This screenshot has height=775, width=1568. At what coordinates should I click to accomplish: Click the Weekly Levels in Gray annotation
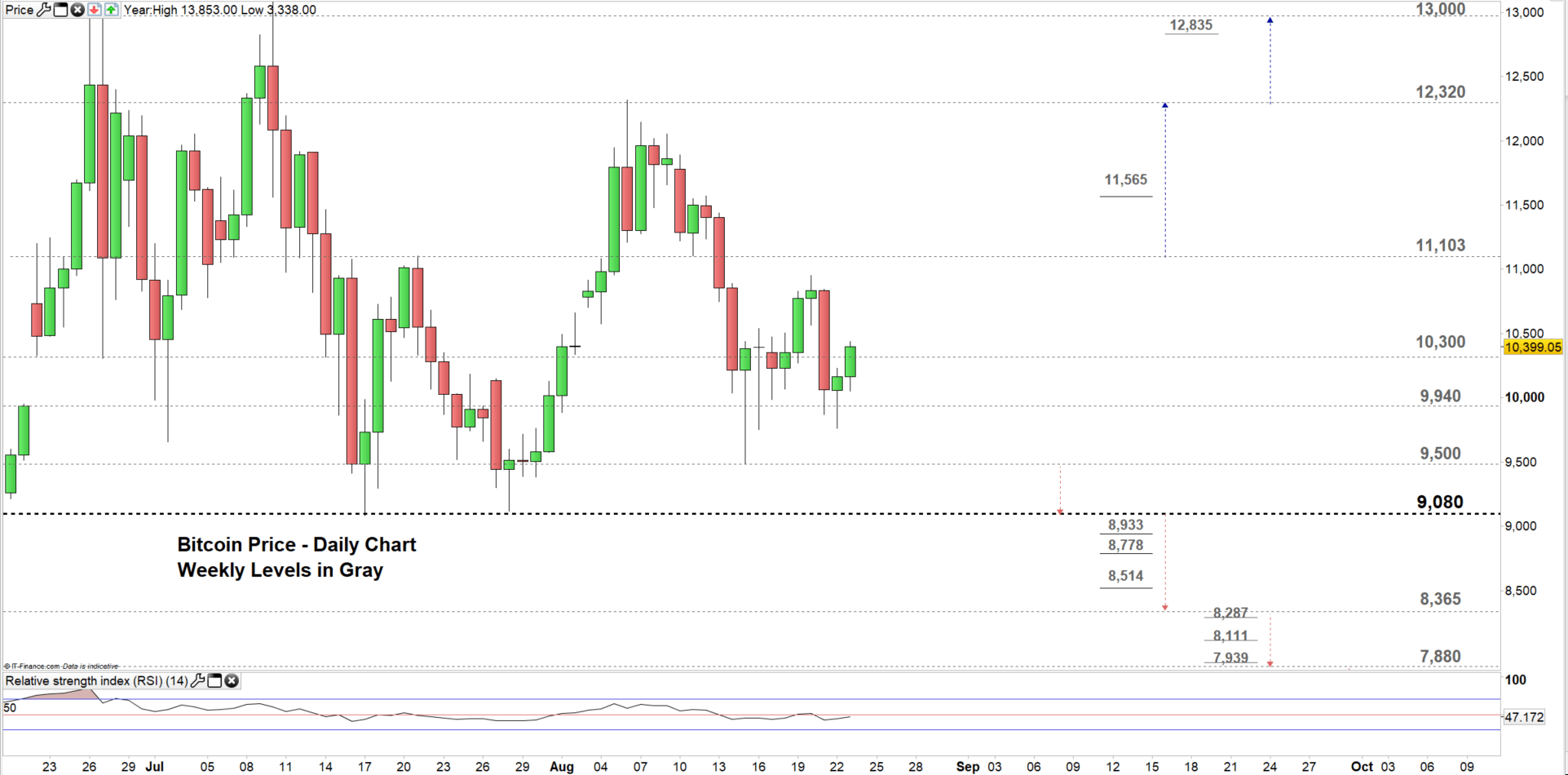click(x=280, y=570)
